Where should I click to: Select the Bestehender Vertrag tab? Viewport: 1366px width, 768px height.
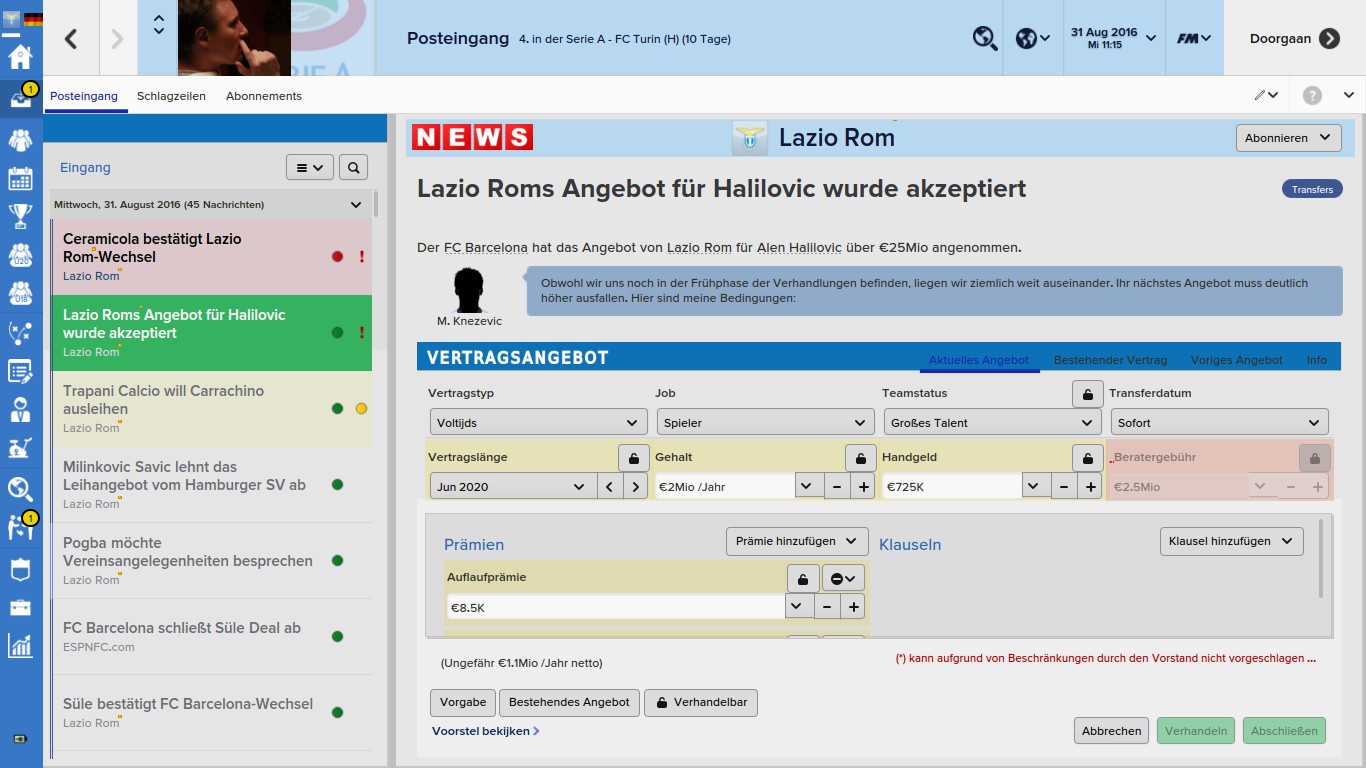point(1110,360)
